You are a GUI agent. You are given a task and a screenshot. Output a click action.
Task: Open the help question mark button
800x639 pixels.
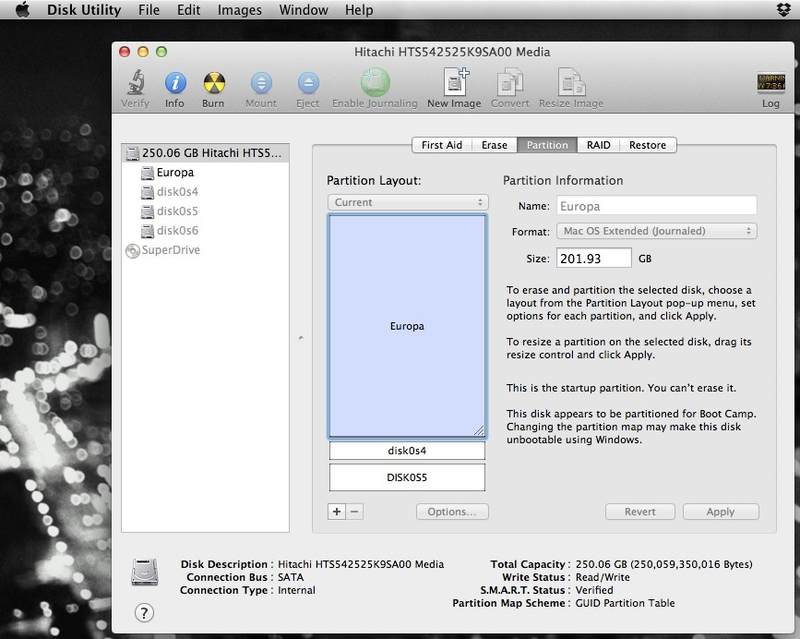click(x=144, y=612)
